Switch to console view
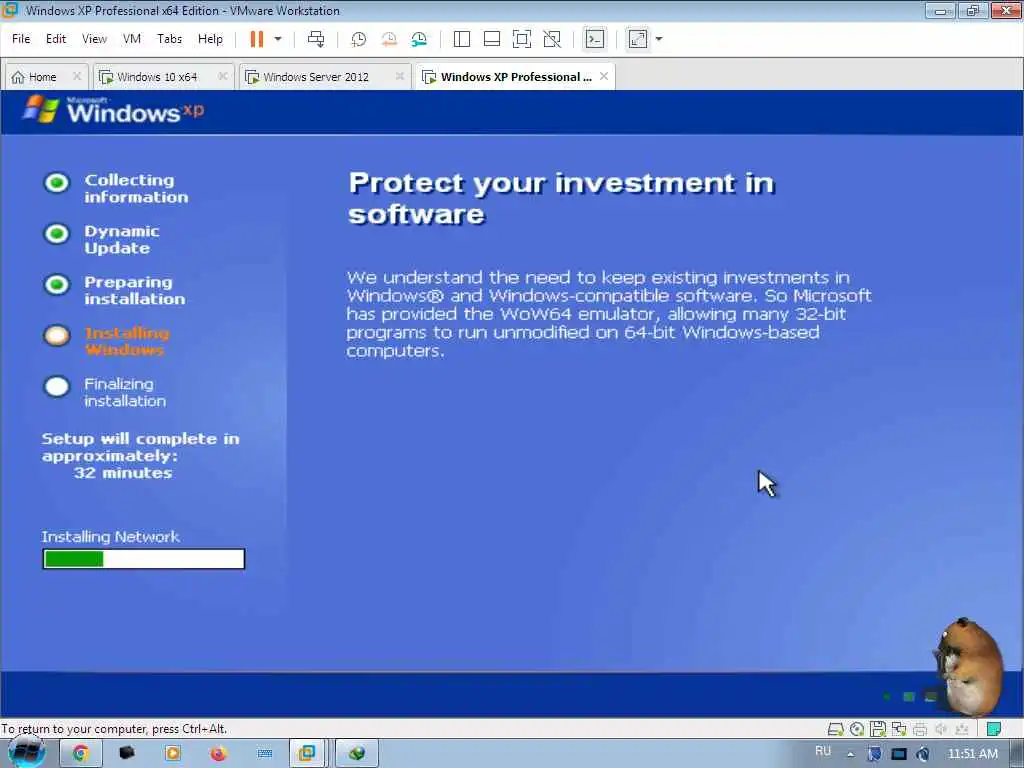1024x768 pixels. tap(594, 39)
